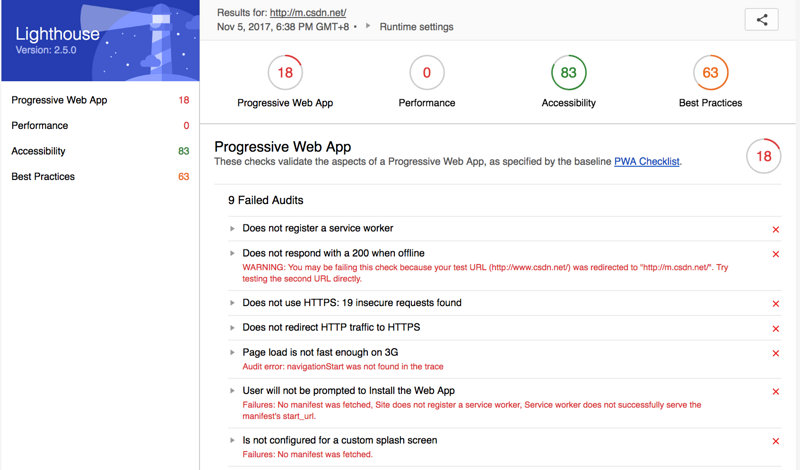Click 'Failures: No manifest was fetched.' under splash screen

308,455
